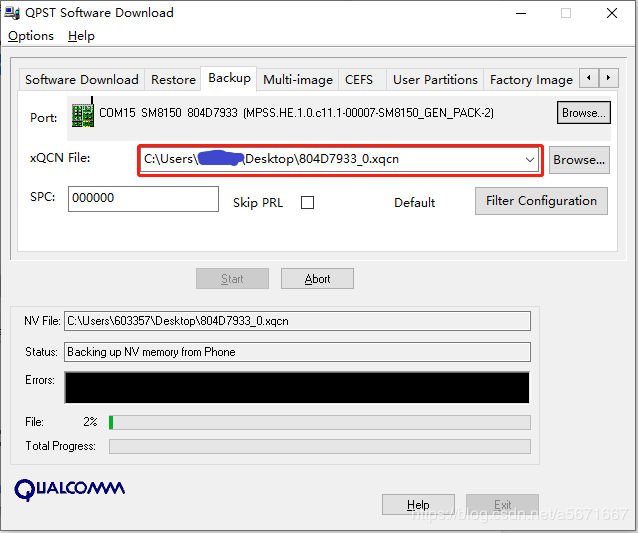Click the Default label text
Screen dimensions: 638x533
click(415, 203)
